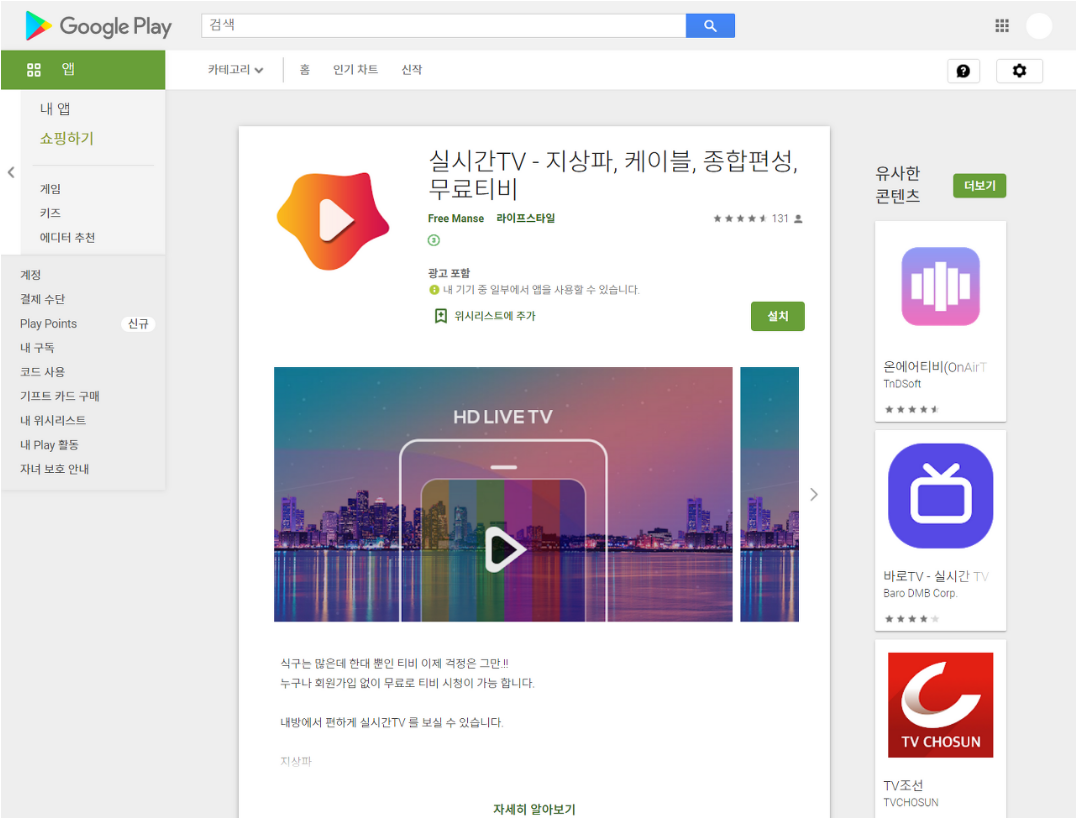Click the 앱 apps grid icon

coord(34,69)
